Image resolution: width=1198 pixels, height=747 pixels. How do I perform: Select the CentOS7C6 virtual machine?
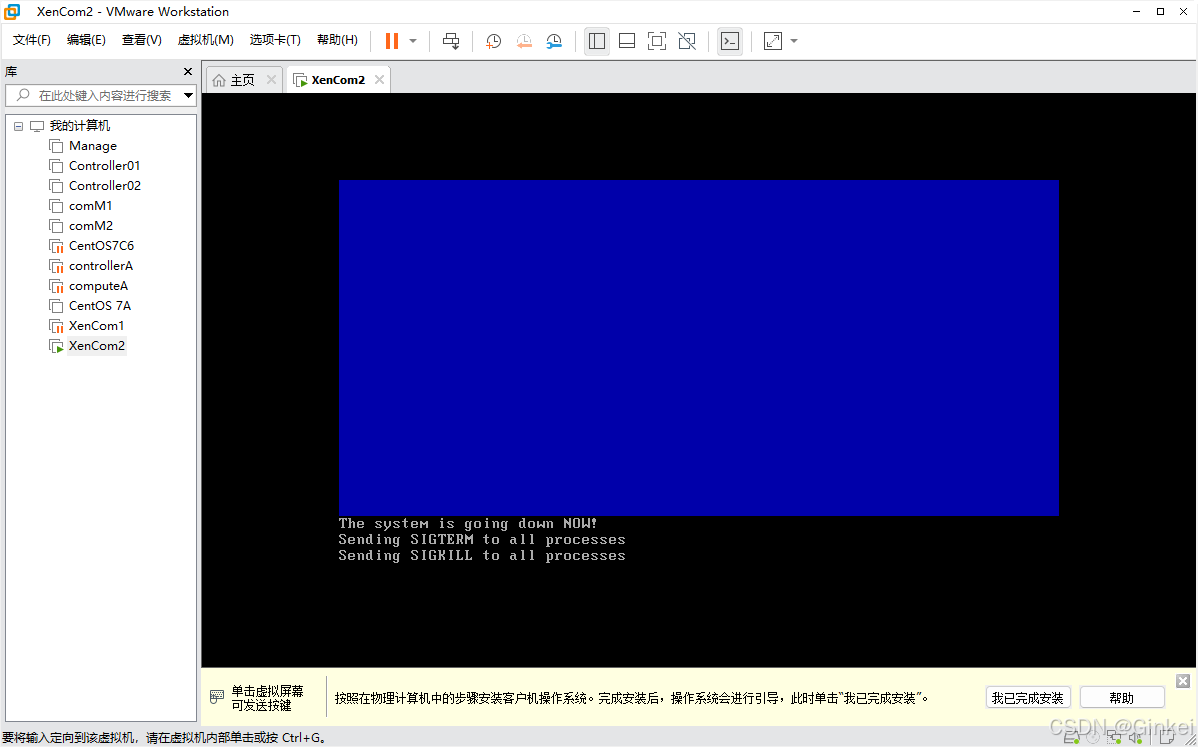(x=101, y=246)
